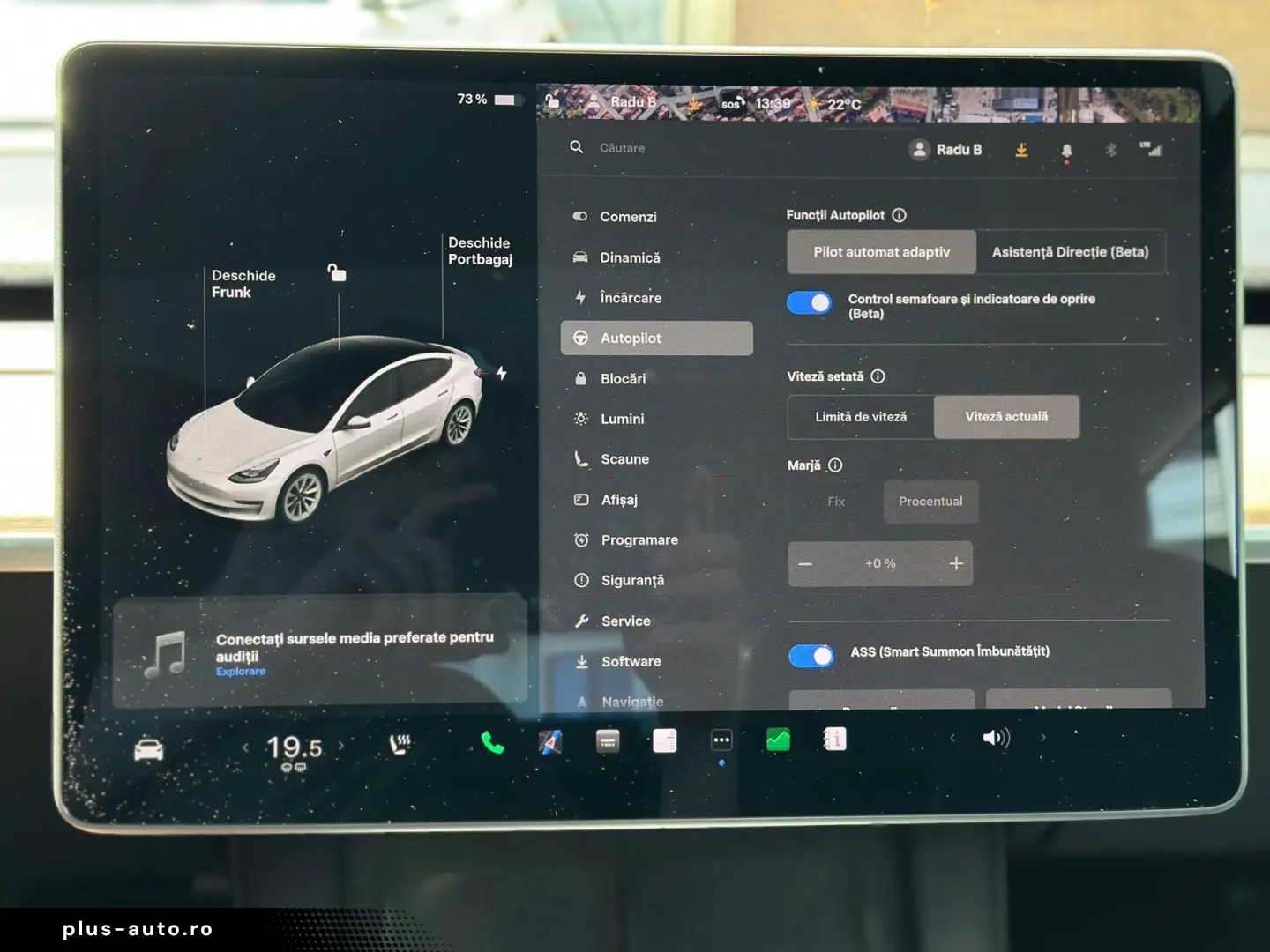Viewport: 1270px width, 952px height.
Task: Toggle Control semafoare și indicatoare de oprire
Action: pyautogui.click(x=809, y=303)
